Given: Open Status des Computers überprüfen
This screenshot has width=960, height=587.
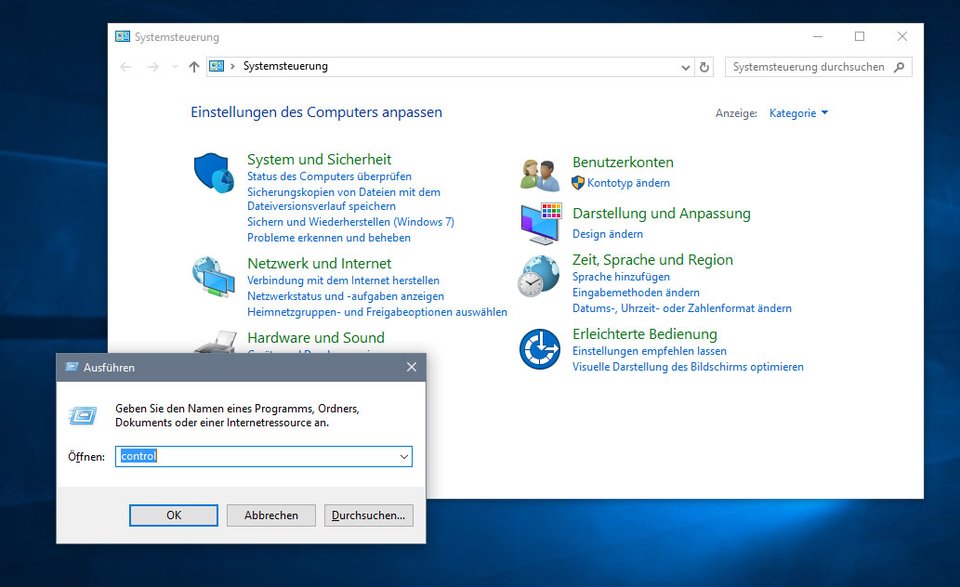Looking at the screenshot, I should point(329,176).
